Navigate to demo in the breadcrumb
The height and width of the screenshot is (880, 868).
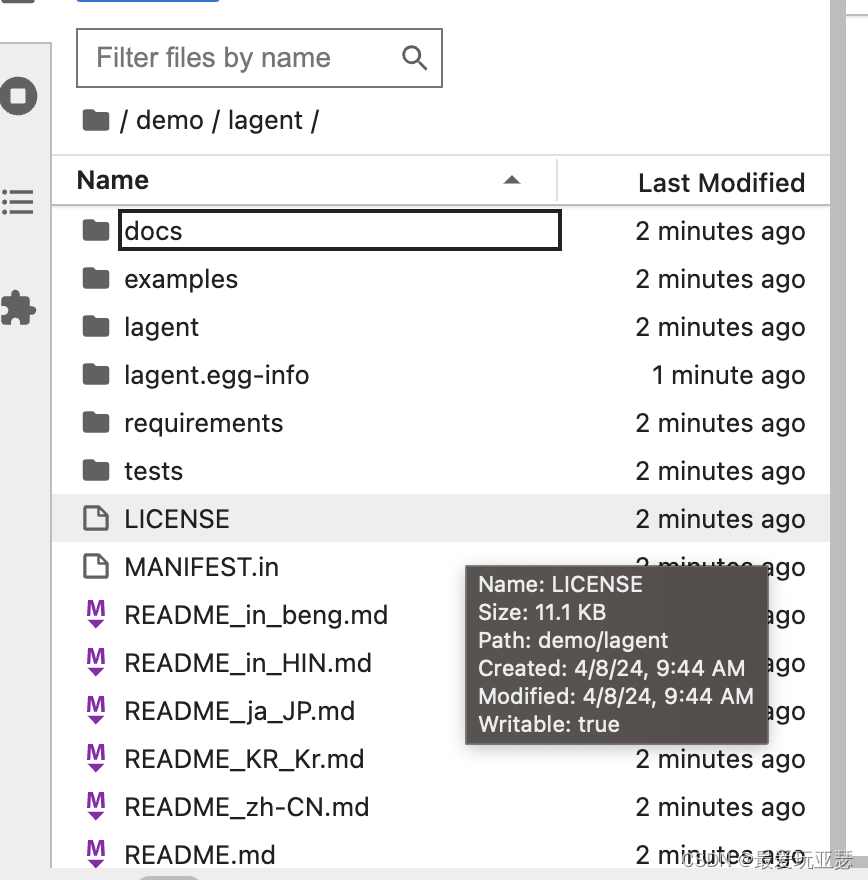pyautogui.click(x=169, y=120)
